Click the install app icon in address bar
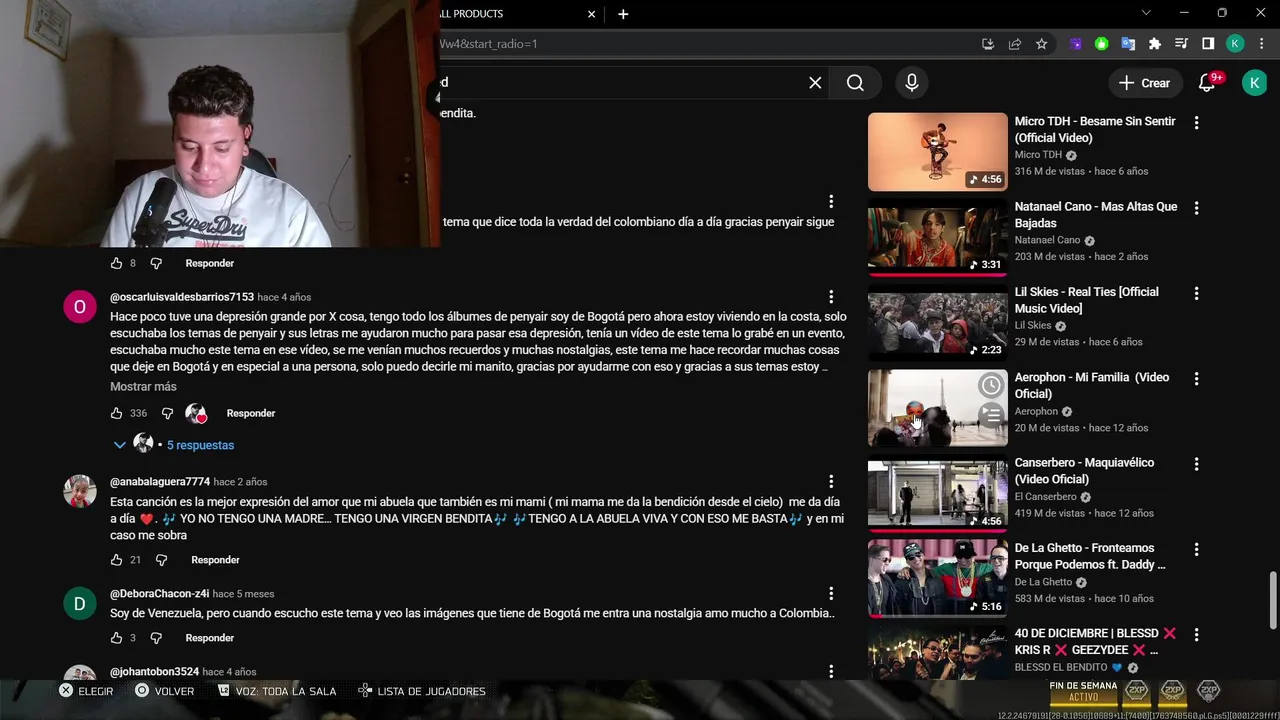The width and height of the screenshot is (1280, 720). tap(988, 44)
